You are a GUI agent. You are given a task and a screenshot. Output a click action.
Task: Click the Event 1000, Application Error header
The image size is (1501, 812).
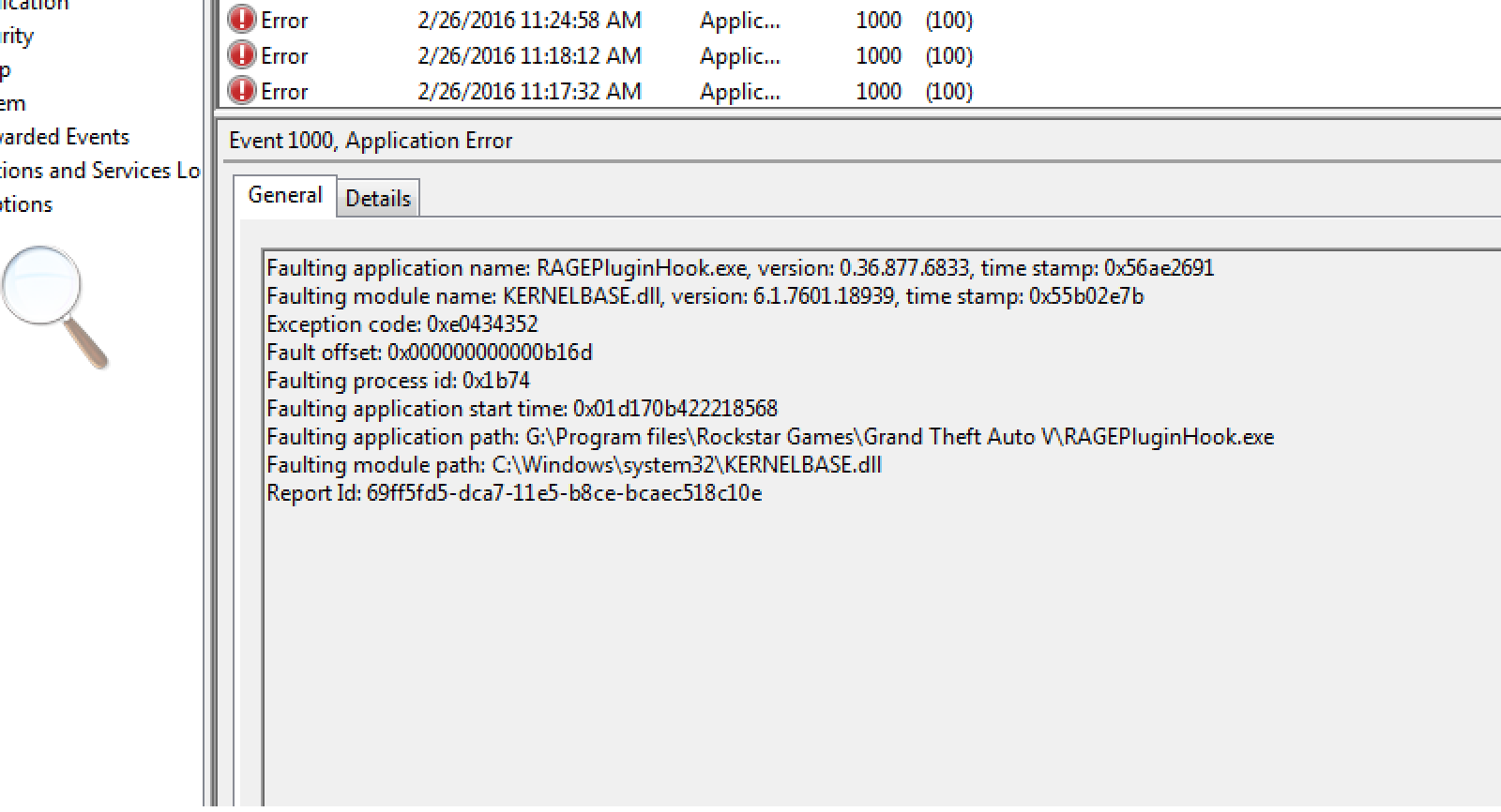371,141
